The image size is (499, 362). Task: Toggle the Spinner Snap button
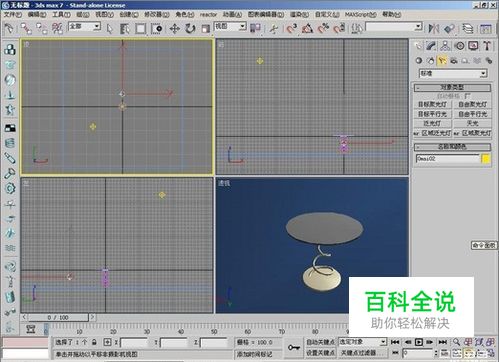tap(339, 29)
